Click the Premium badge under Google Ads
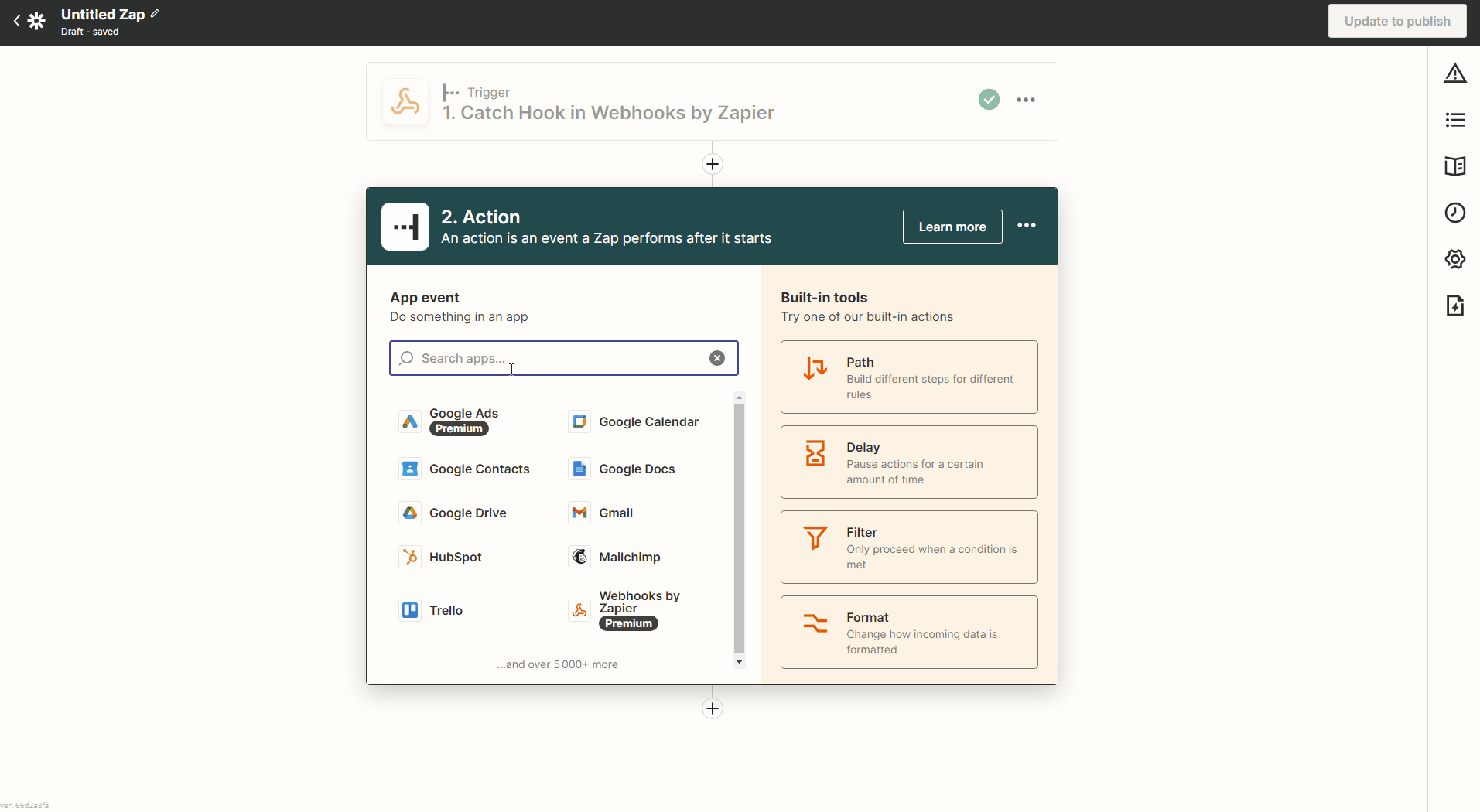The image size is (1480, 812). coord(459,428)
